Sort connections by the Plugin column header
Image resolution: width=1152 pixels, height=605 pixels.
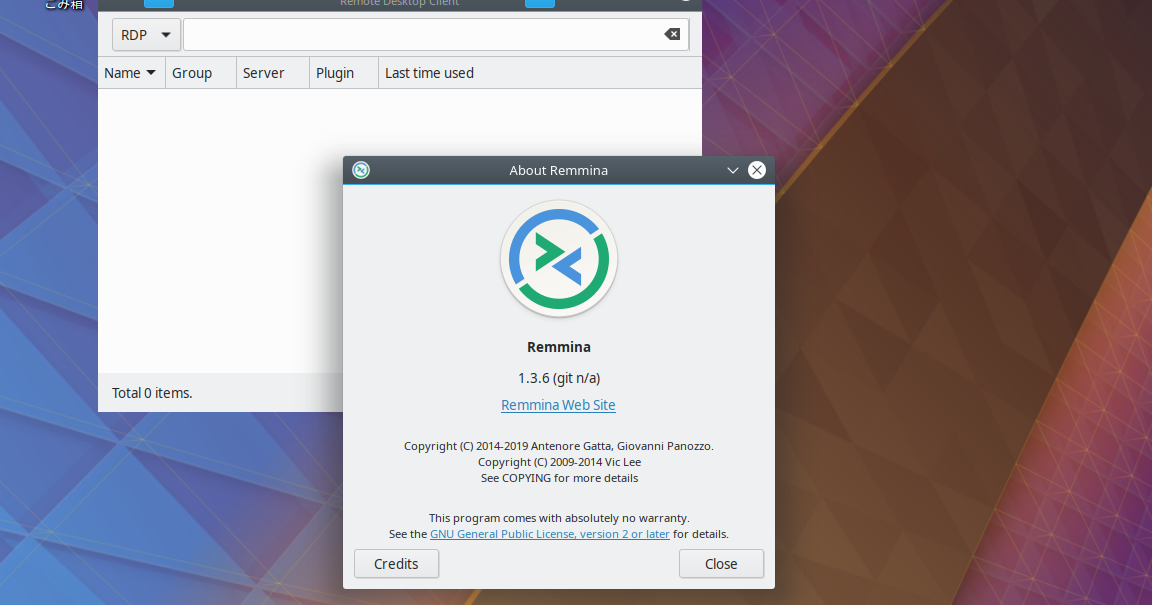pos(334,72)
